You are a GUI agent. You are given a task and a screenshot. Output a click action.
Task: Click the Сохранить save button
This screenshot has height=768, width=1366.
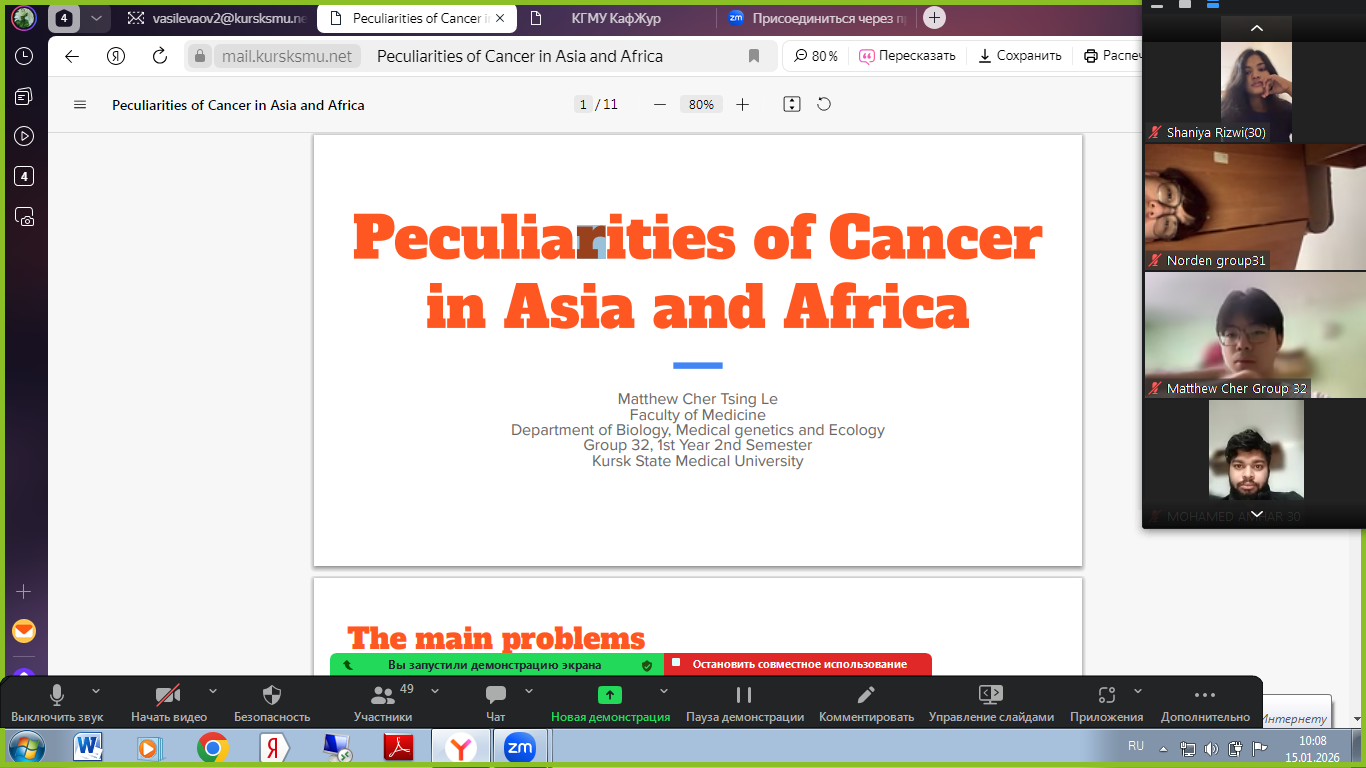1020,56
